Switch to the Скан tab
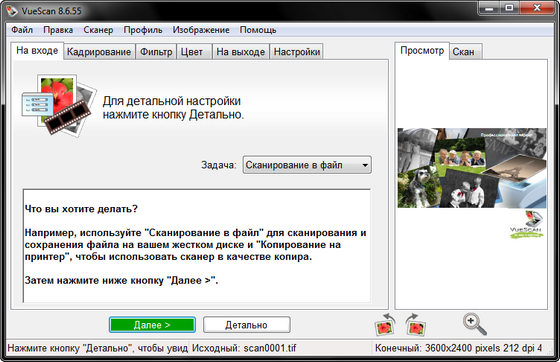The height and width of the screenshot is (362, 560). [x=465, y=52]
